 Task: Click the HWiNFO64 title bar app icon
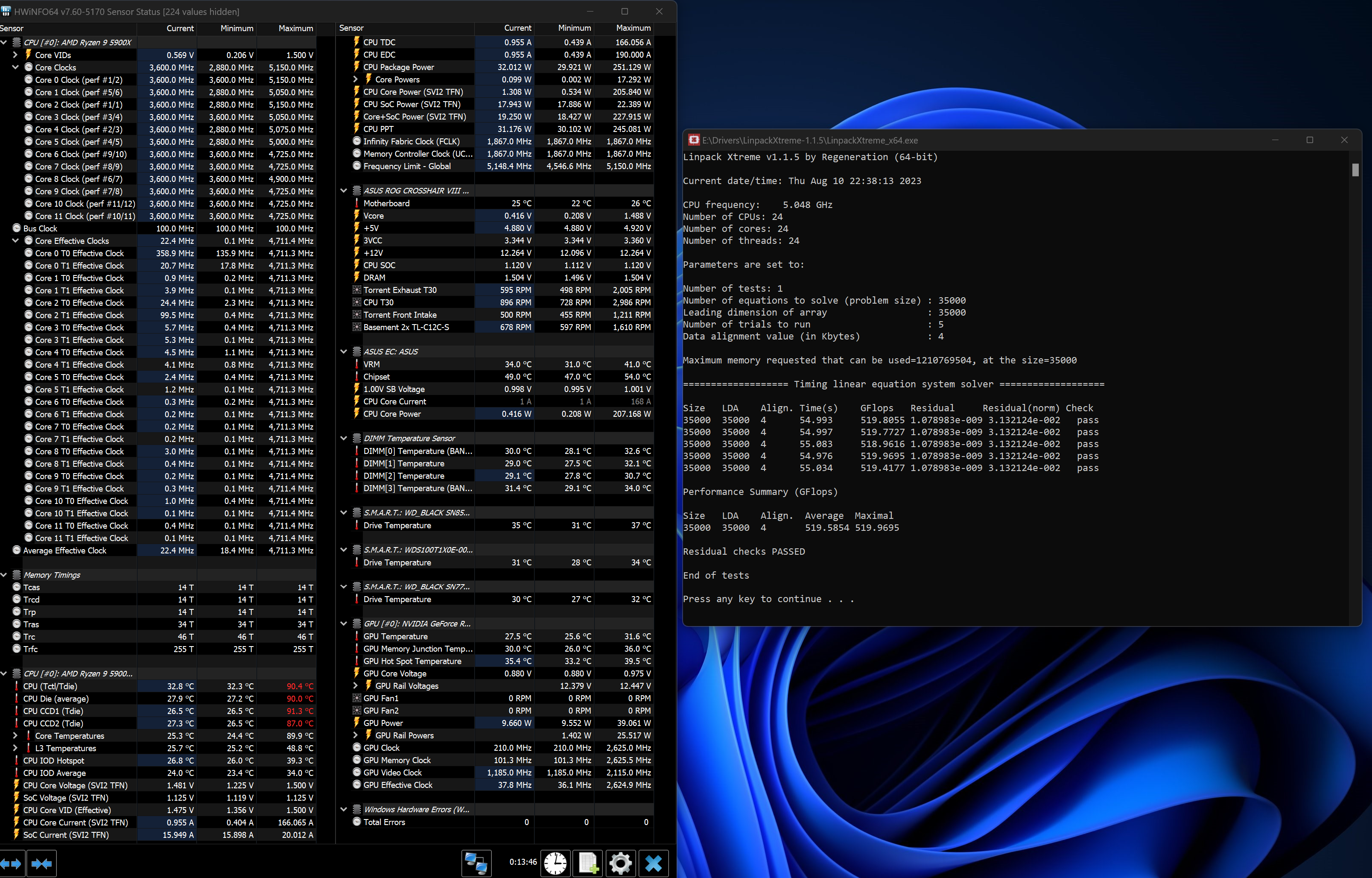tap(6, 11)
